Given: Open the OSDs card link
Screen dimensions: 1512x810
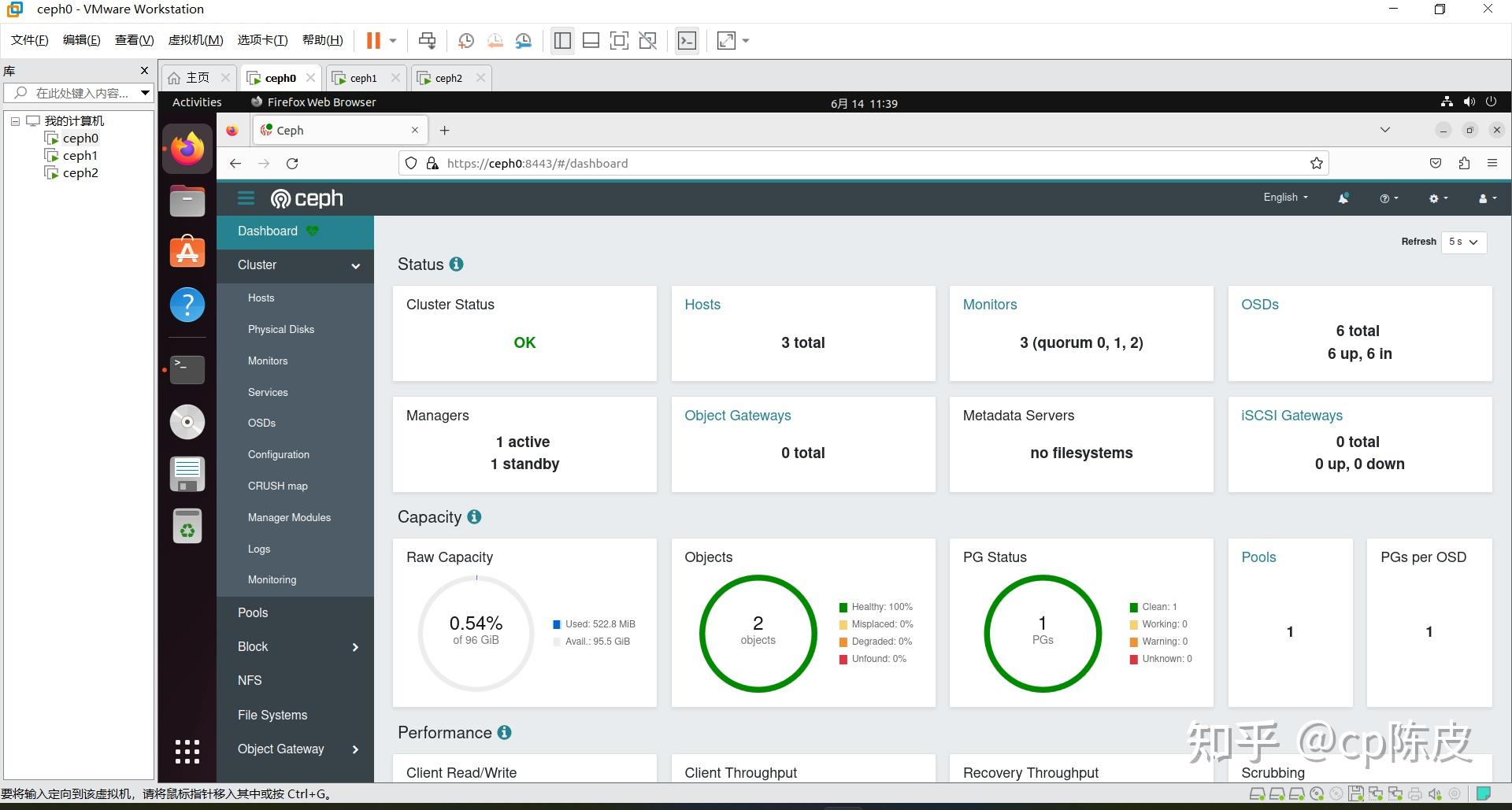Looking at the screenshot, I should tap(1259, 305).
